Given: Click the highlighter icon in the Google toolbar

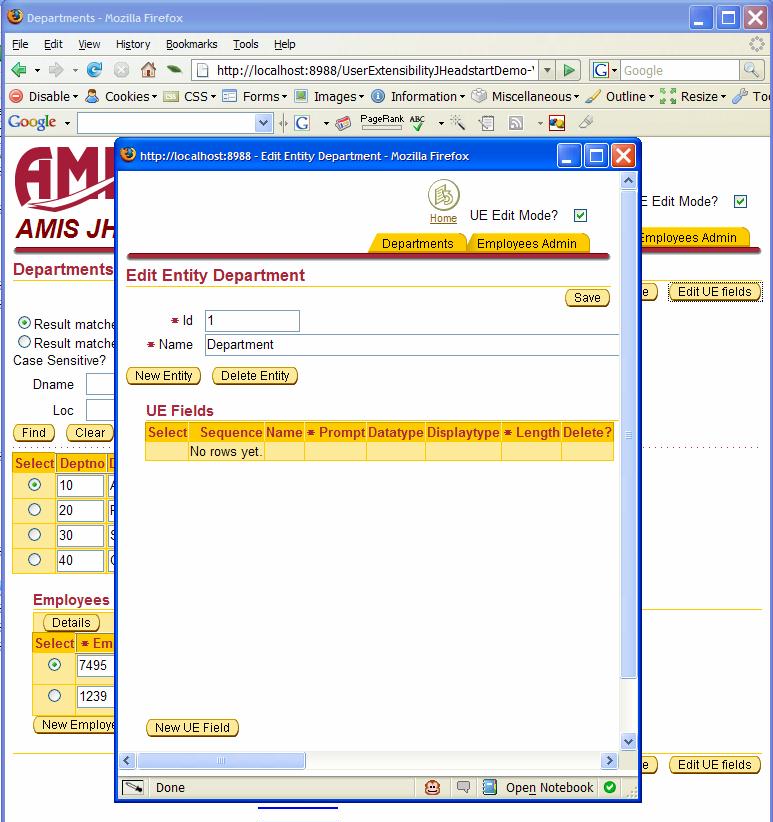Looking at the screenshot, I should click(x=586, y=123).
